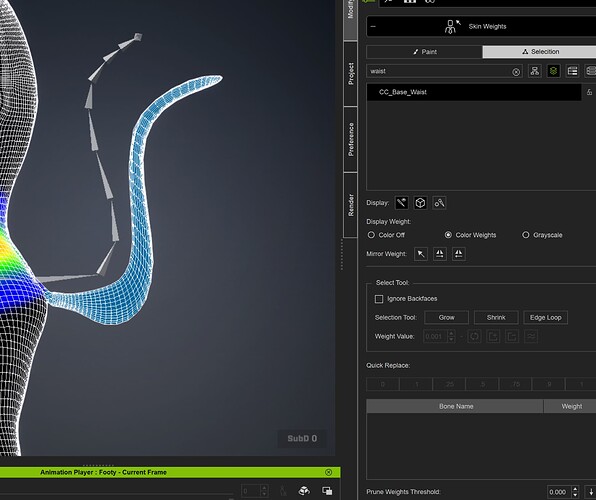Click the Animation Player Footy title text
The height and width of the screenshot is (500, 596).
(103, 472)
